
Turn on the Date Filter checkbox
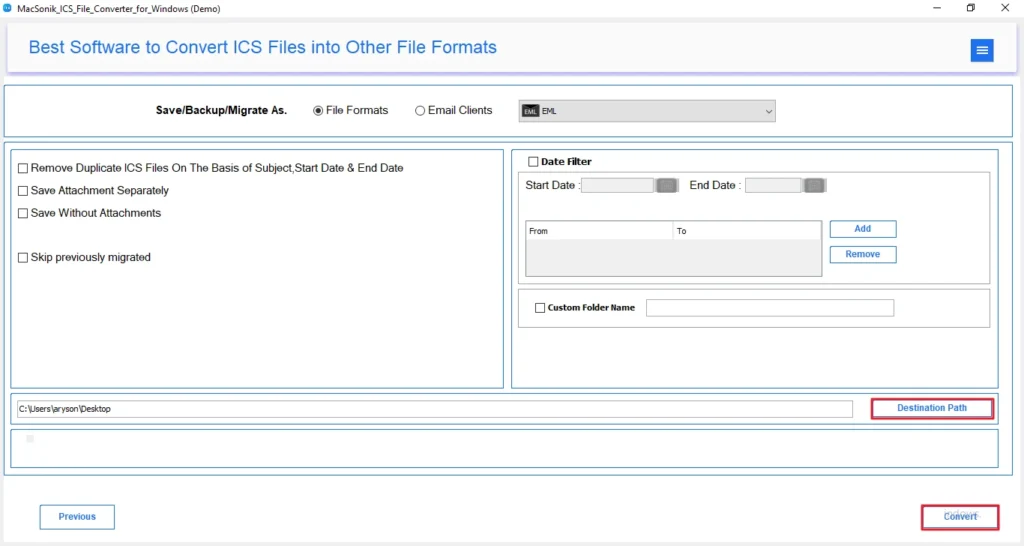click(533, 162)
